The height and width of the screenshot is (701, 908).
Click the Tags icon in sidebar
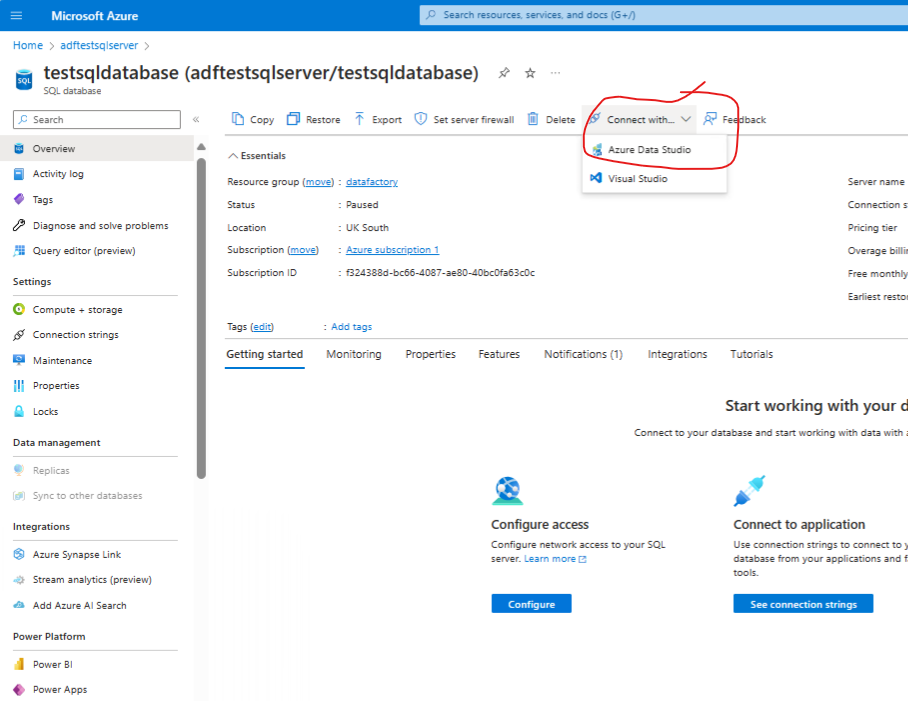[19, 199]
